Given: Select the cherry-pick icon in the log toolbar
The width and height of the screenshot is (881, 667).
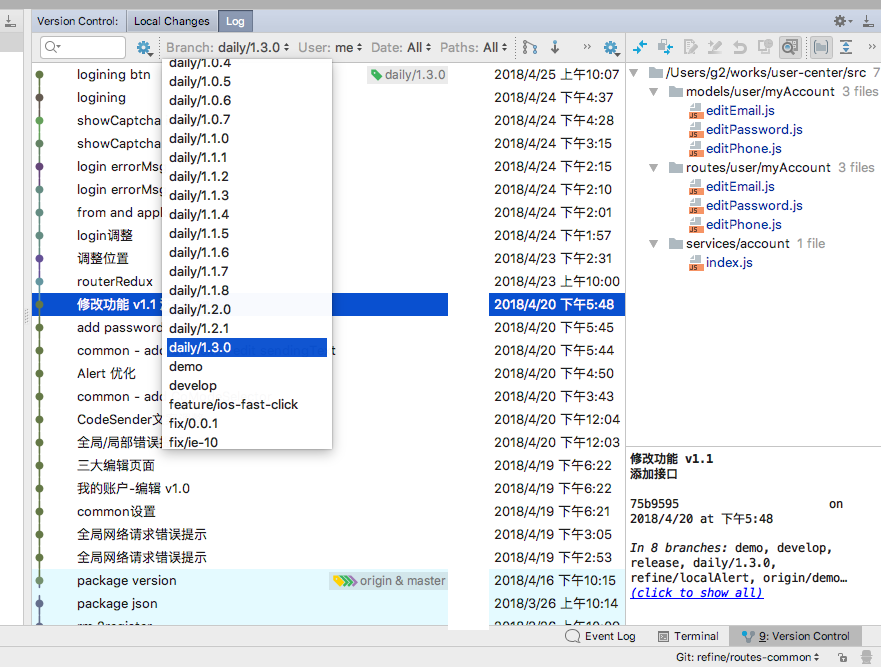Looking at the screenshot, I should (x=665, y=46).
